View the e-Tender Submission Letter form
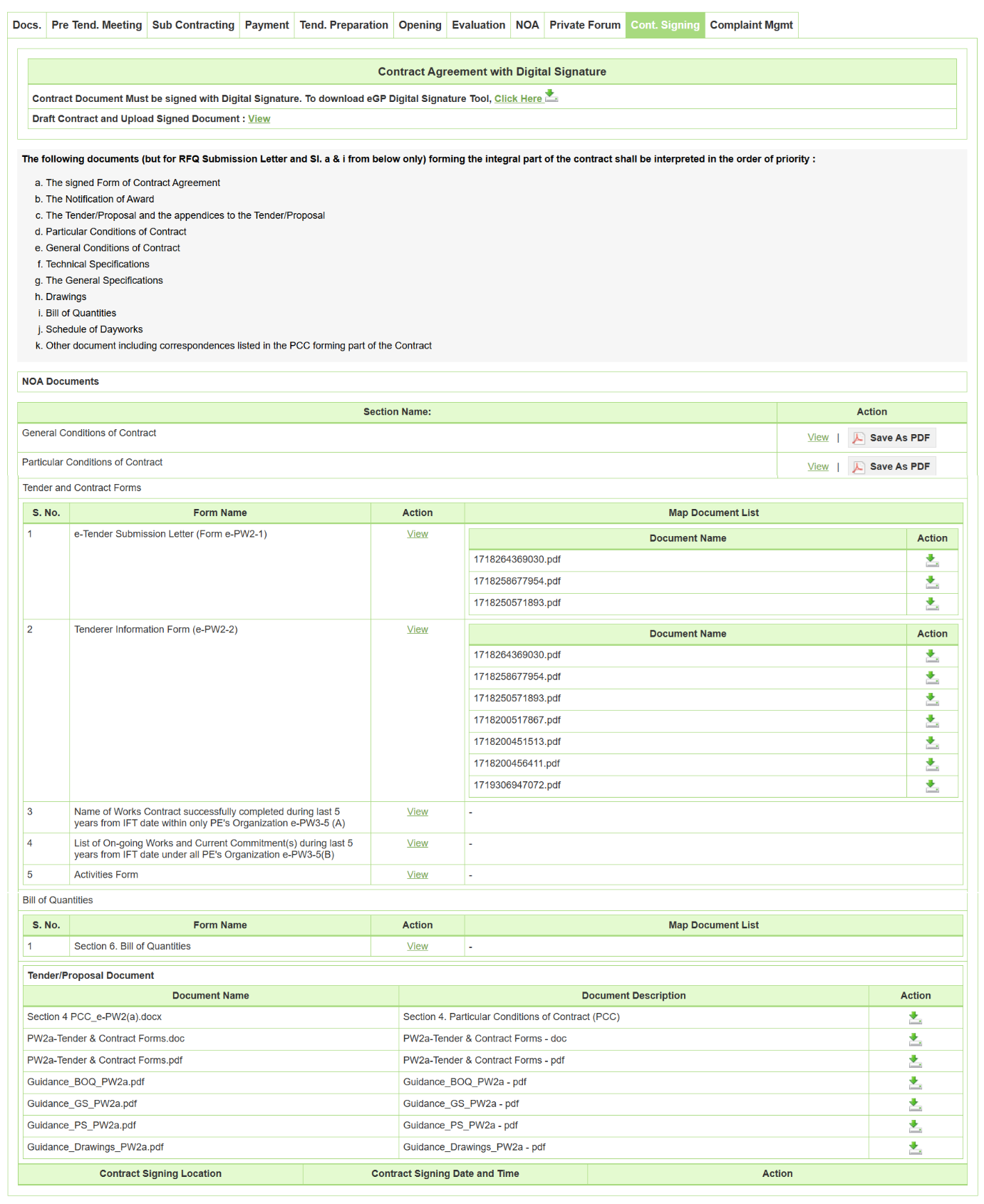The image size is (984, 1204). click(x=418, y=534)
